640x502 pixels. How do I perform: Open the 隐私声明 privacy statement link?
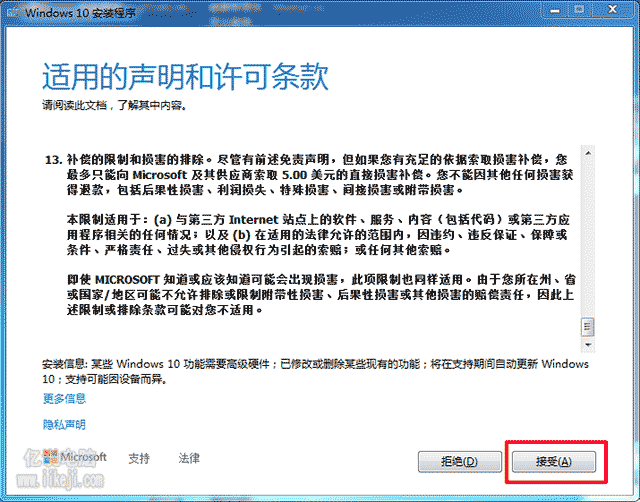tap(64, 424)
